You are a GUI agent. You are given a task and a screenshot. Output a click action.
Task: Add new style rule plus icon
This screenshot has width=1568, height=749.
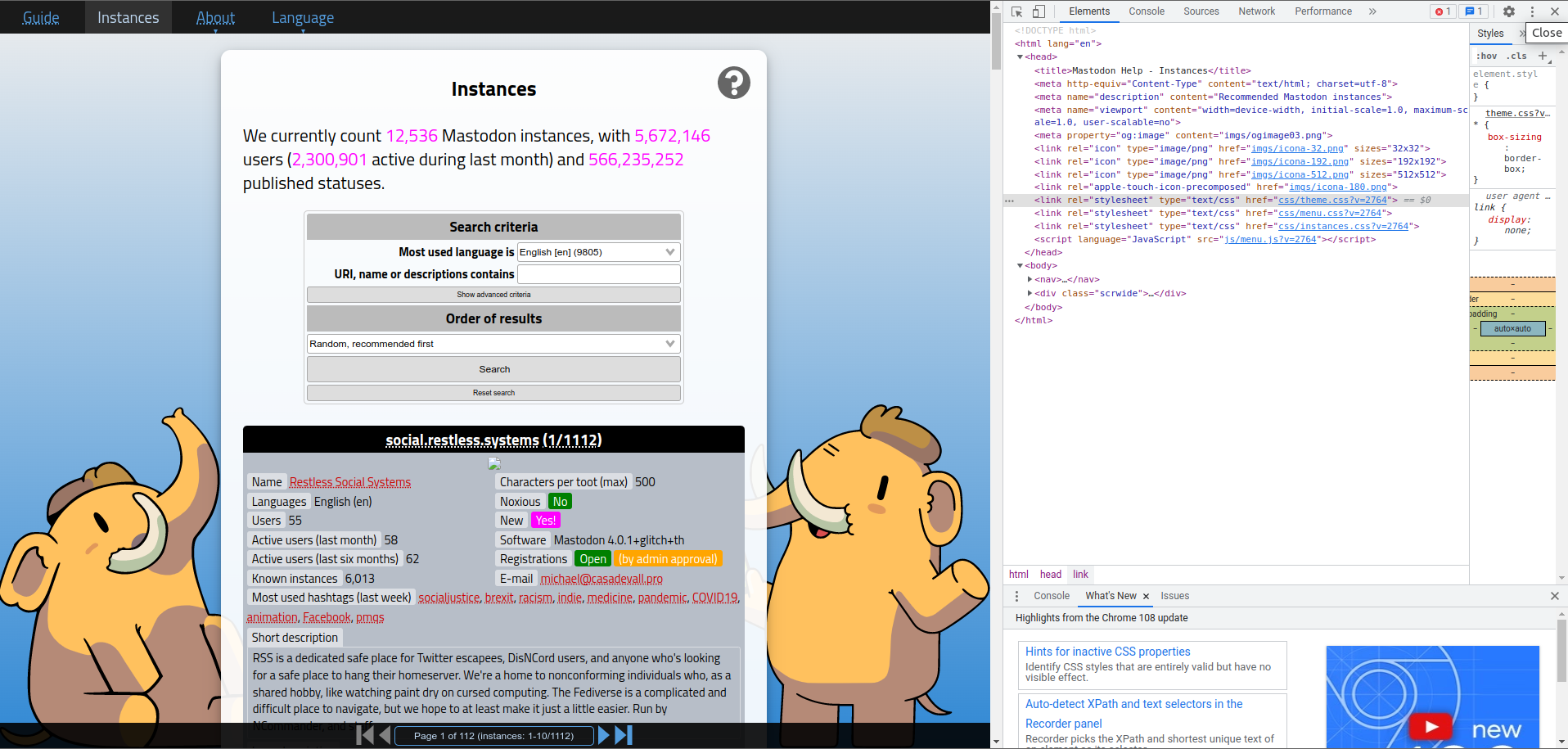point(1543,56)
